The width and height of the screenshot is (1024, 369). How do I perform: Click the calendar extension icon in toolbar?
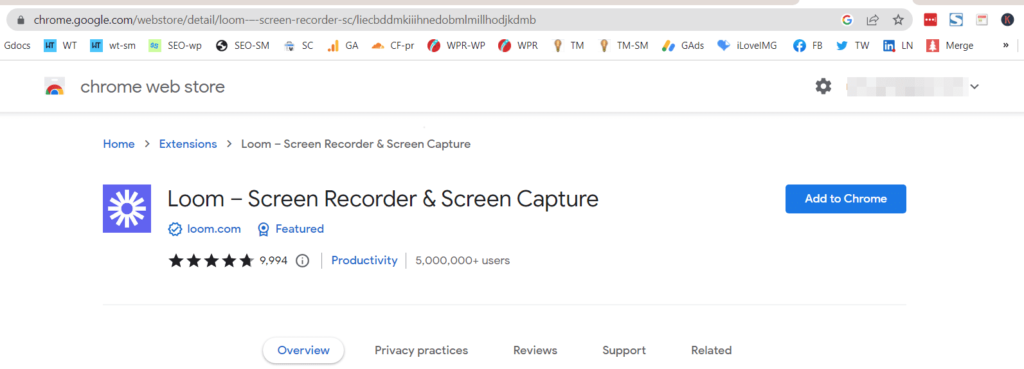click(x=982, y=20)
